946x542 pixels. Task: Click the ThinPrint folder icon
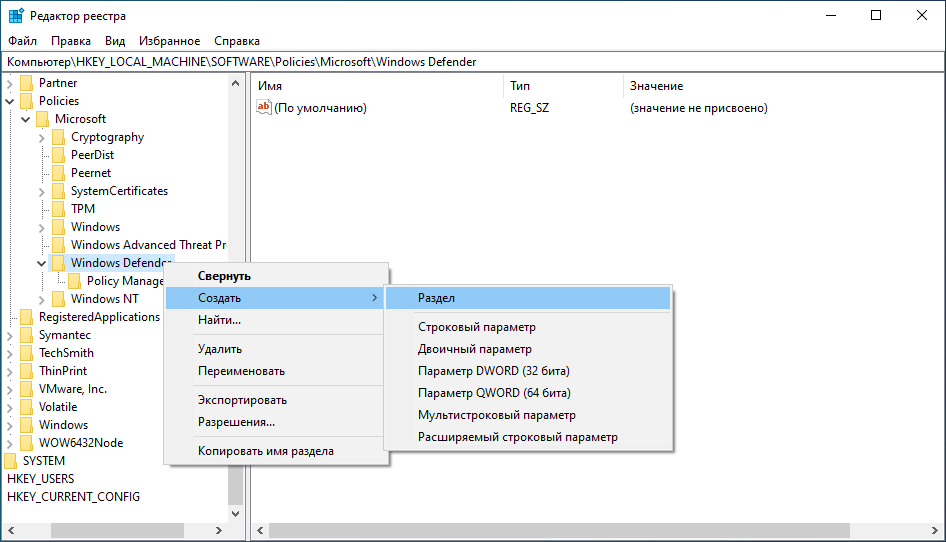coord(27,371)
